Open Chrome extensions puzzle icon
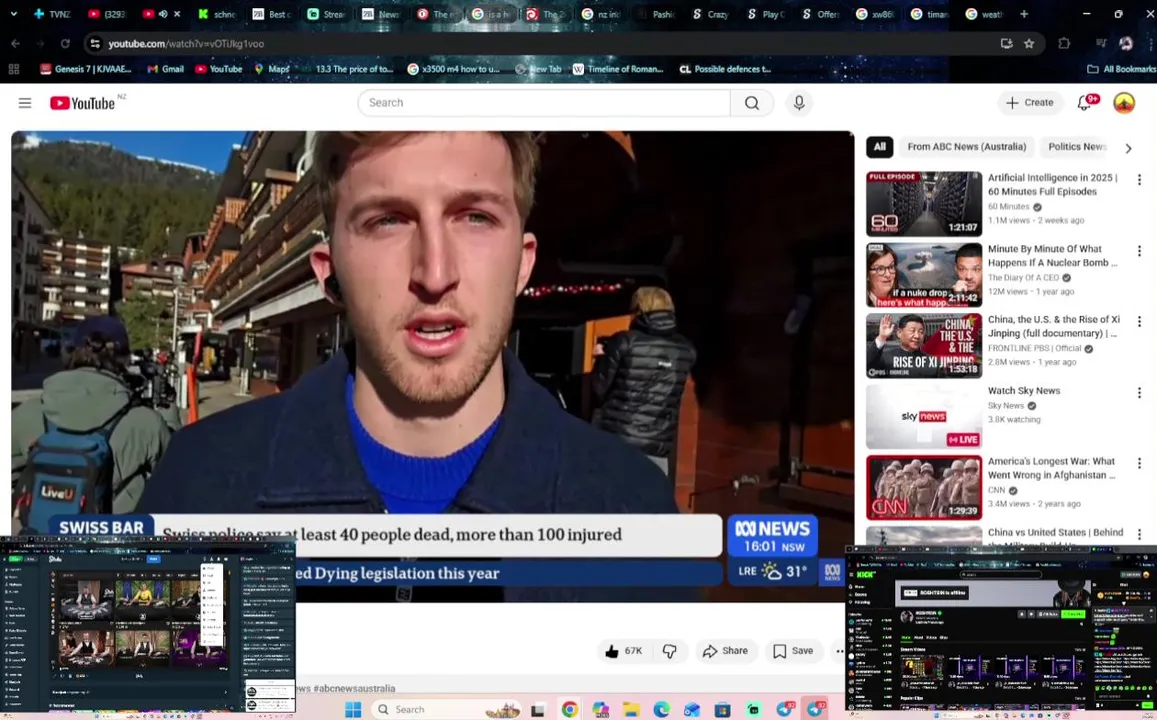1157x720 pixels. (x=1063, y=44)
